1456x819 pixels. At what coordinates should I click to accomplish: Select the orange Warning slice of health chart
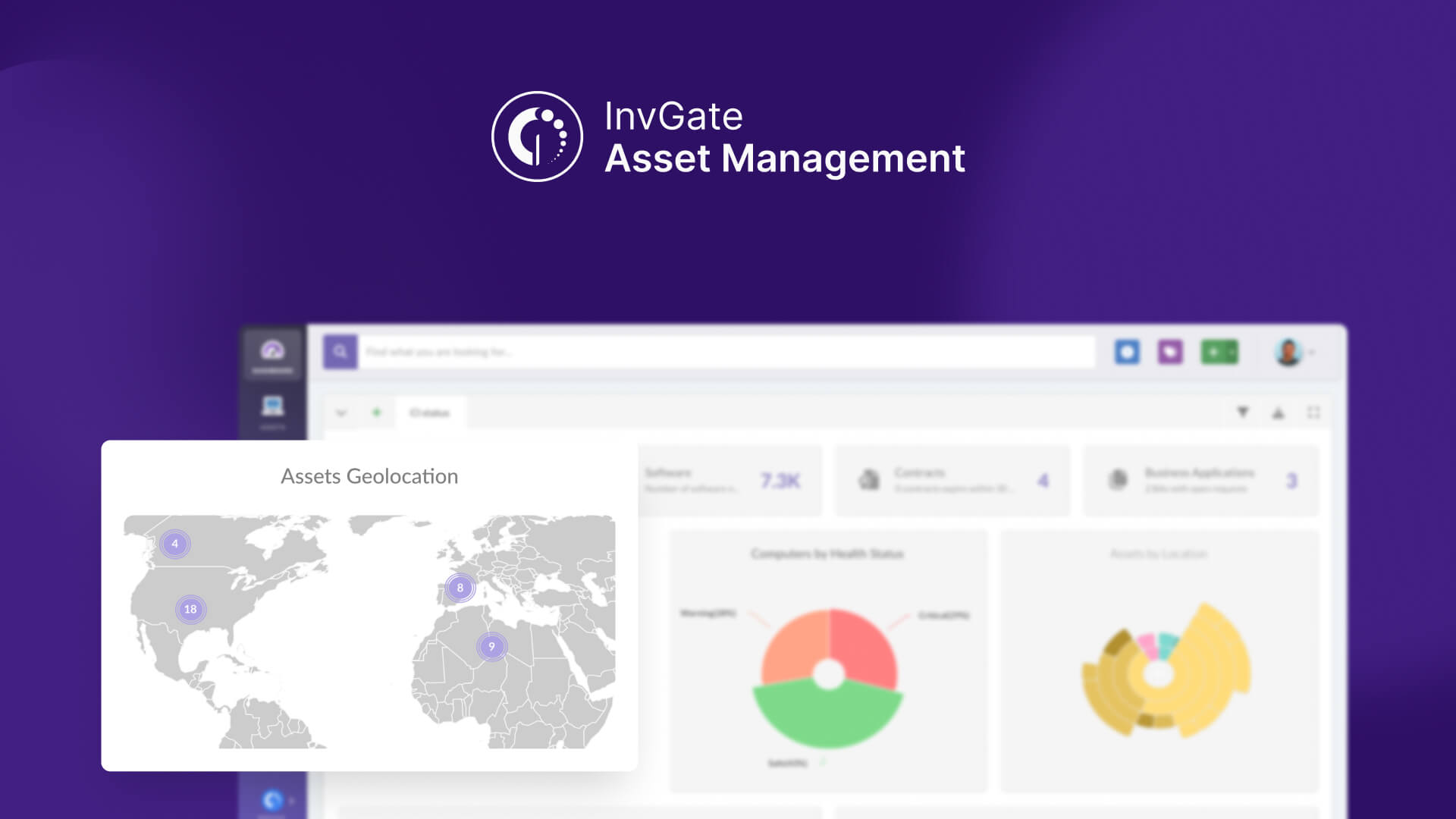pyautogui.click(x=792, y=646)
